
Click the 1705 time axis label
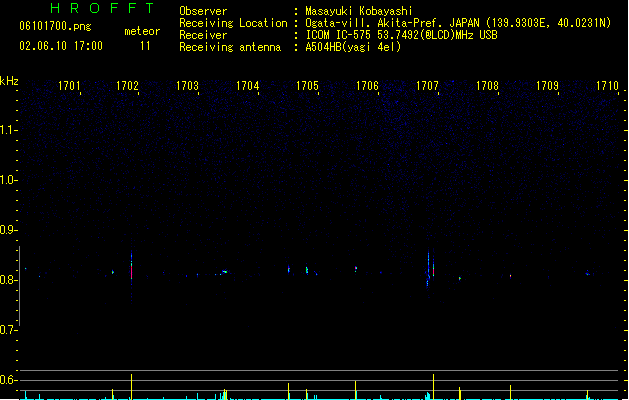tap(307, 86)
